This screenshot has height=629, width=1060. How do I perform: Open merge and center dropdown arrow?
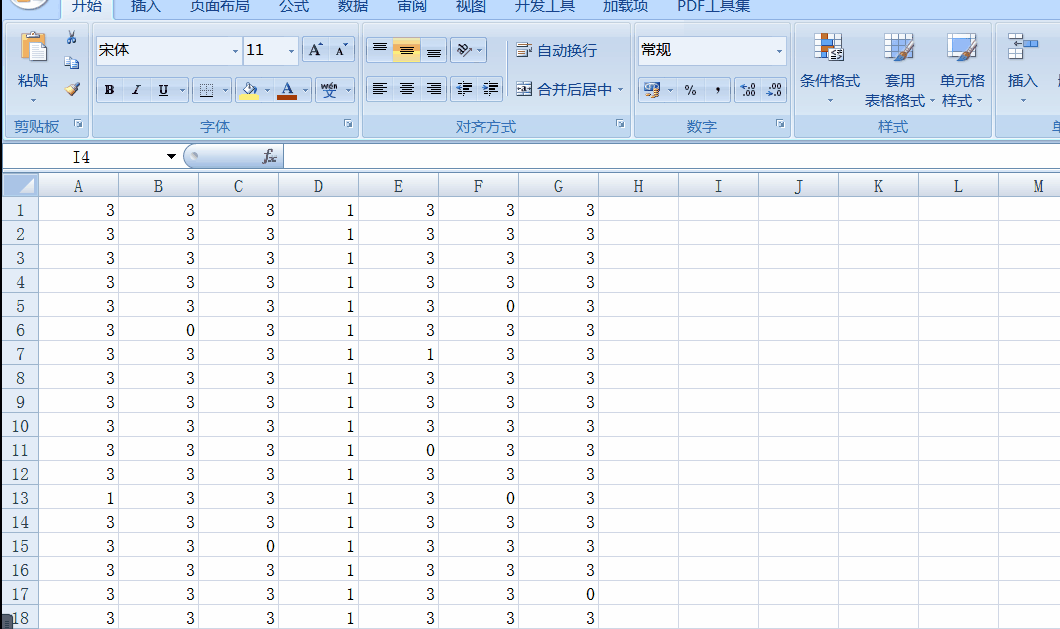point(620,89)
